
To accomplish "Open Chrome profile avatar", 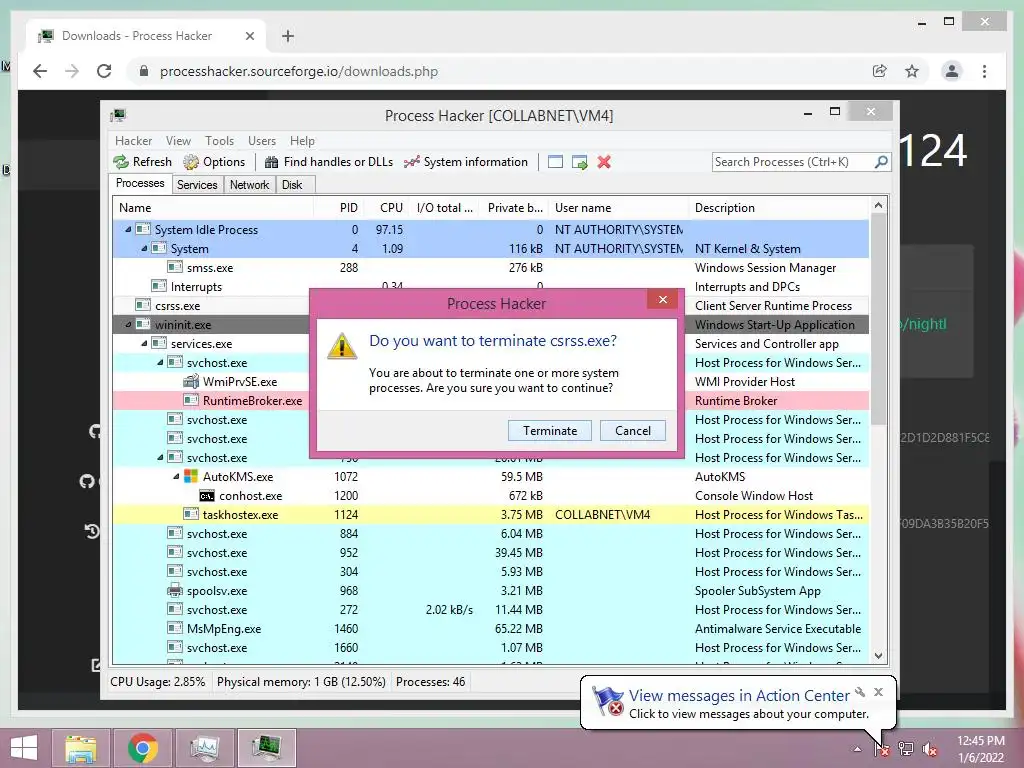I will [x=952, y=71].
